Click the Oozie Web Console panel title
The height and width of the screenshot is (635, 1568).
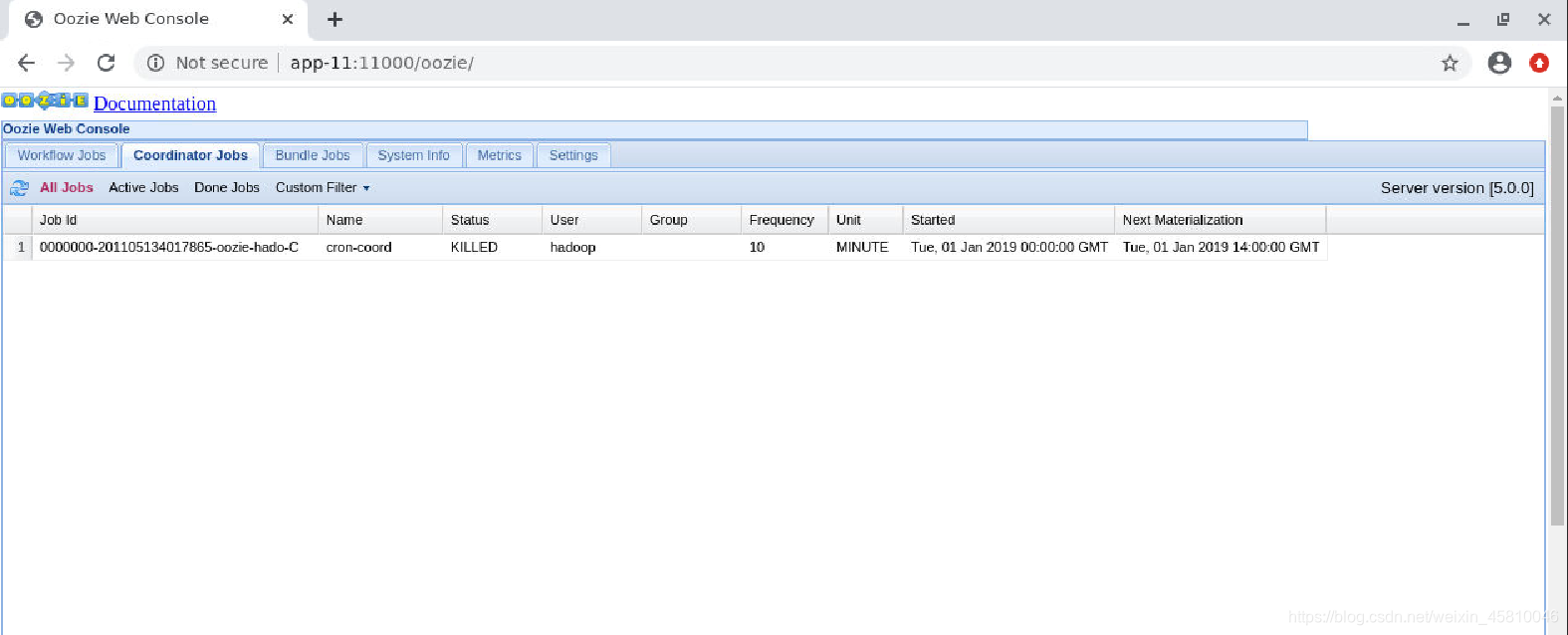(x=66, y=129)
